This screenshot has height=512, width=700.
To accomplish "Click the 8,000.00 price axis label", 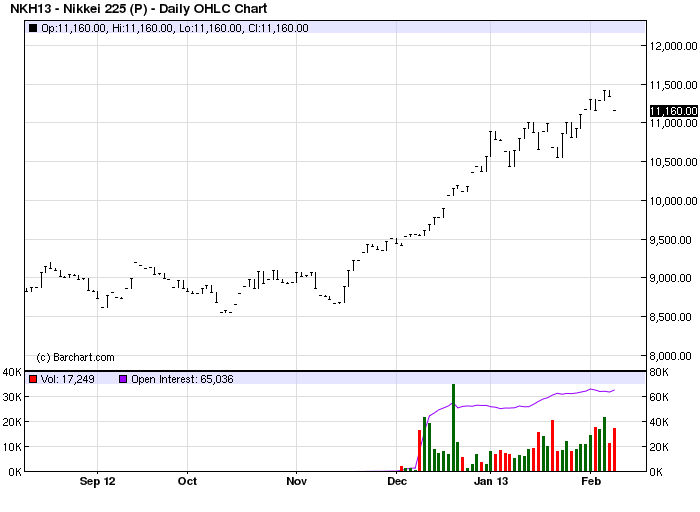I will 671,356.
